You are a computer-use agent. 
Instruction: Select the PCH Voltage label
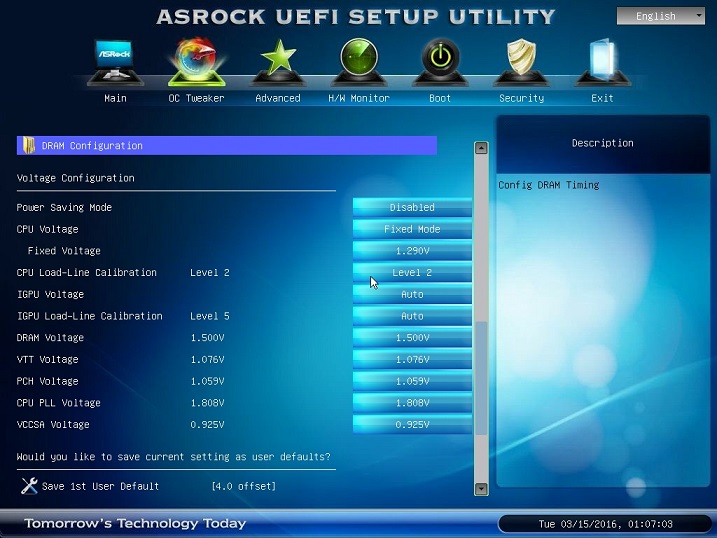pos(48,381)
